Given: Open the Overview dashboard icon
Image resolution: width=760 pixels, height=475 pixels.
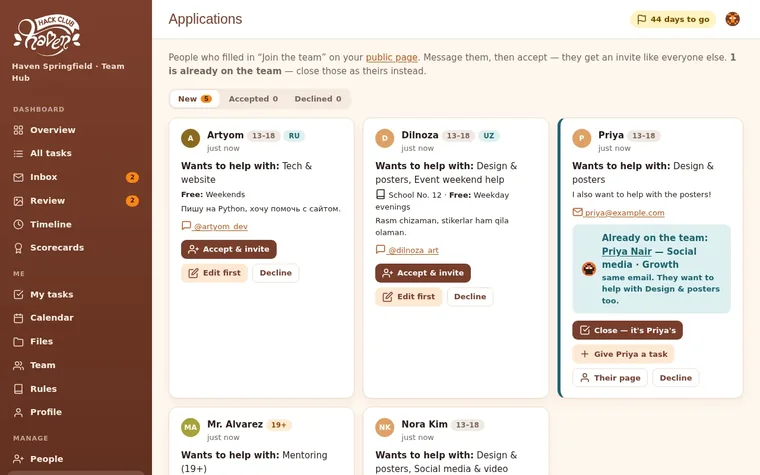Looking at the screenshot, I should pyautogui.click(x=18, y=130).
